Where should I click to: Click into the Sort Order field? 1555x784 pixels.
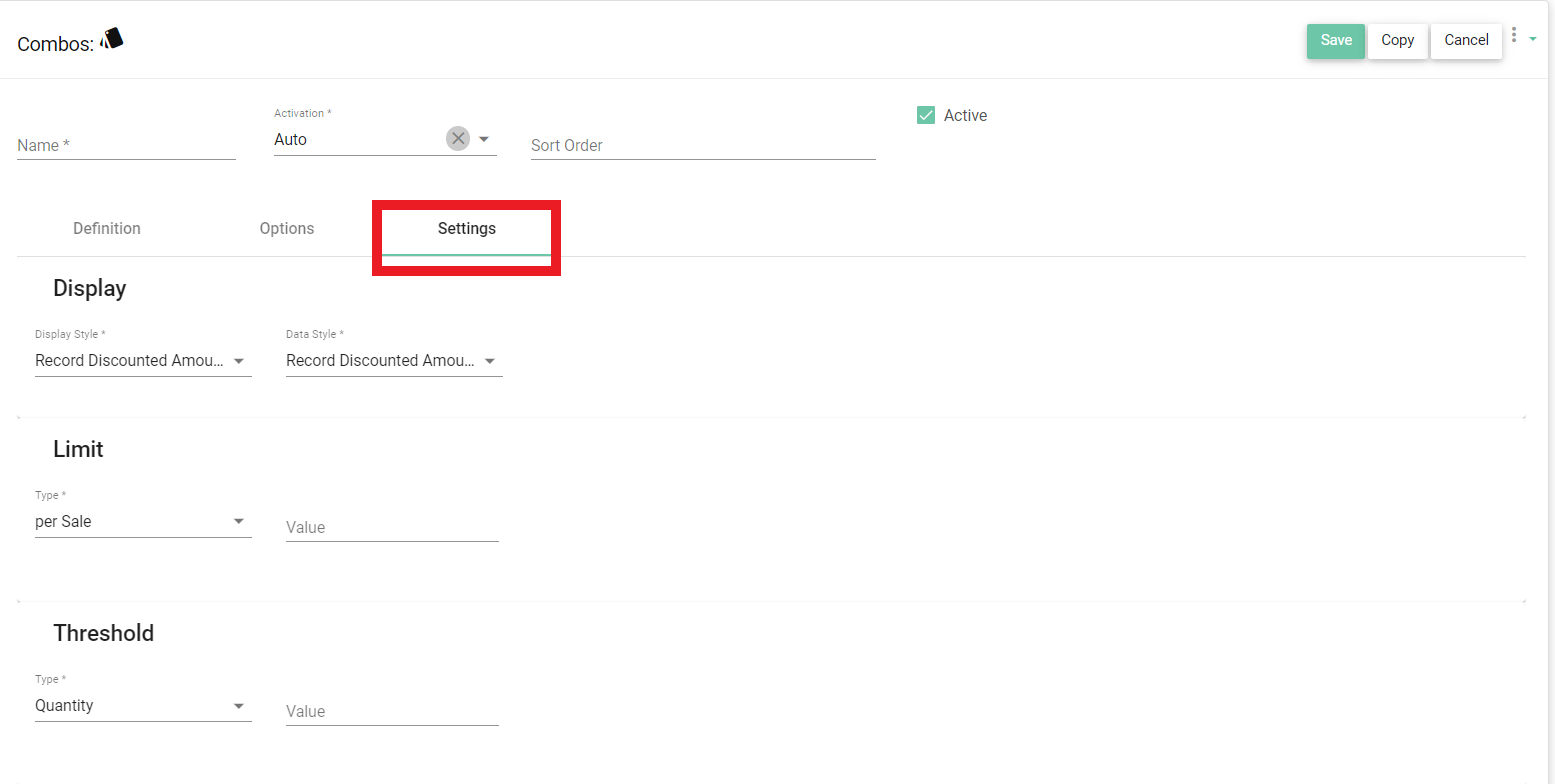pos(702,146)
